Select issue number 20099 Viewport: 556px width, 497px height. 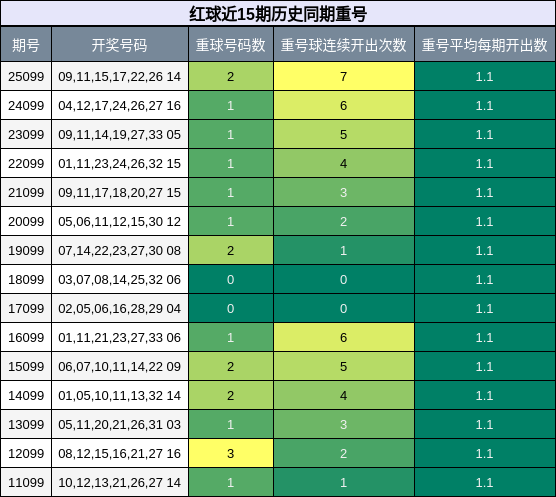click(x=26, y=222)
